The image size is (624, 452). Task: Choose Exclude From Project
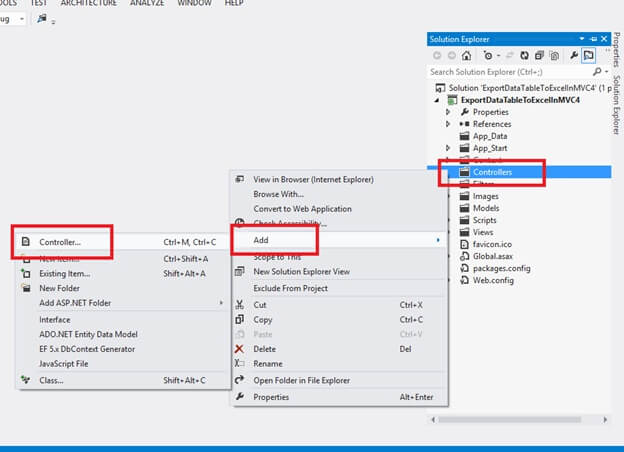[339, 288]
